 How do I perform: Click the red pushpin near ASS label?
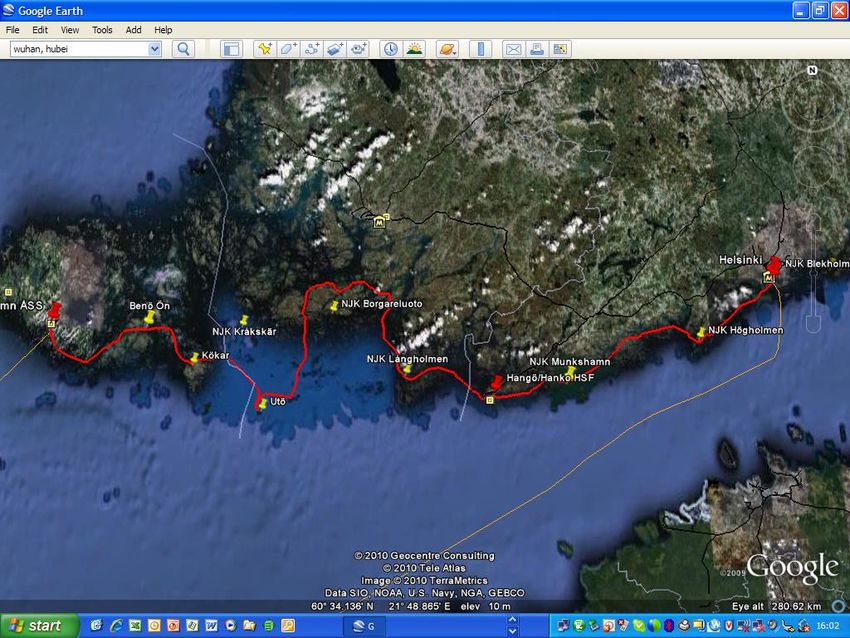(54, 311)
